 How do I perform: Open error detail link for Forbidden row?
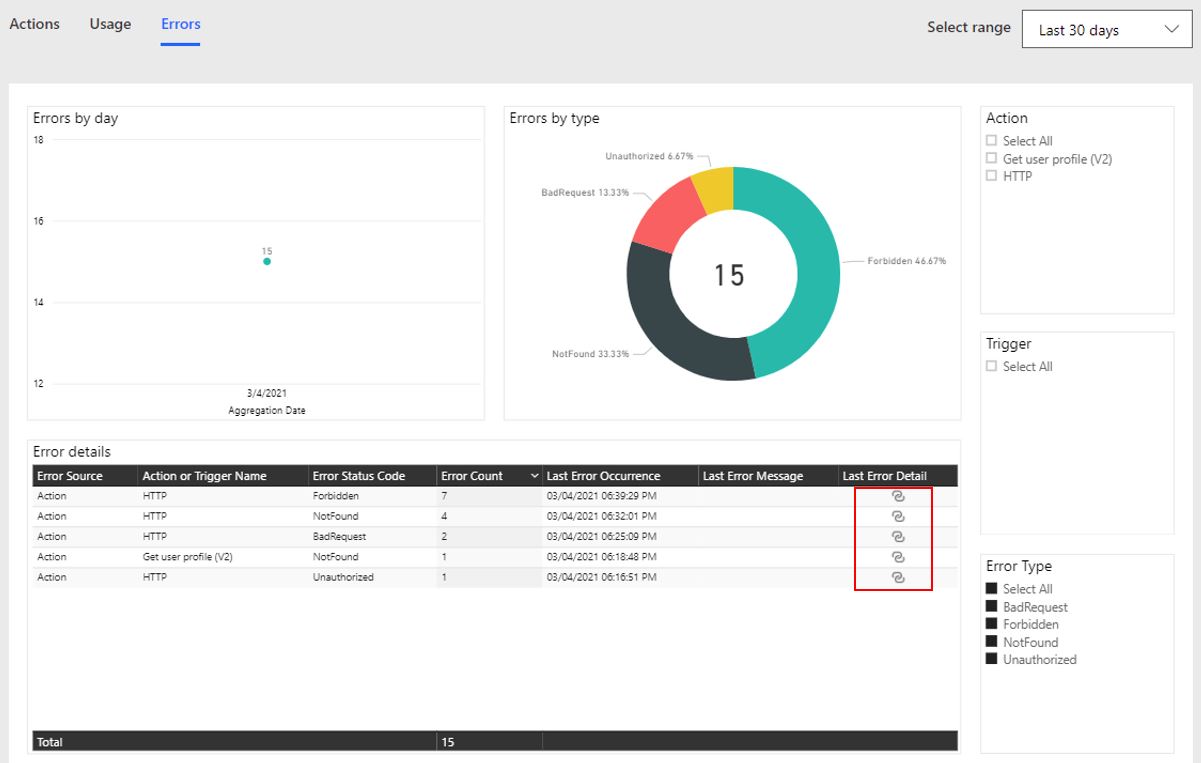897,496
